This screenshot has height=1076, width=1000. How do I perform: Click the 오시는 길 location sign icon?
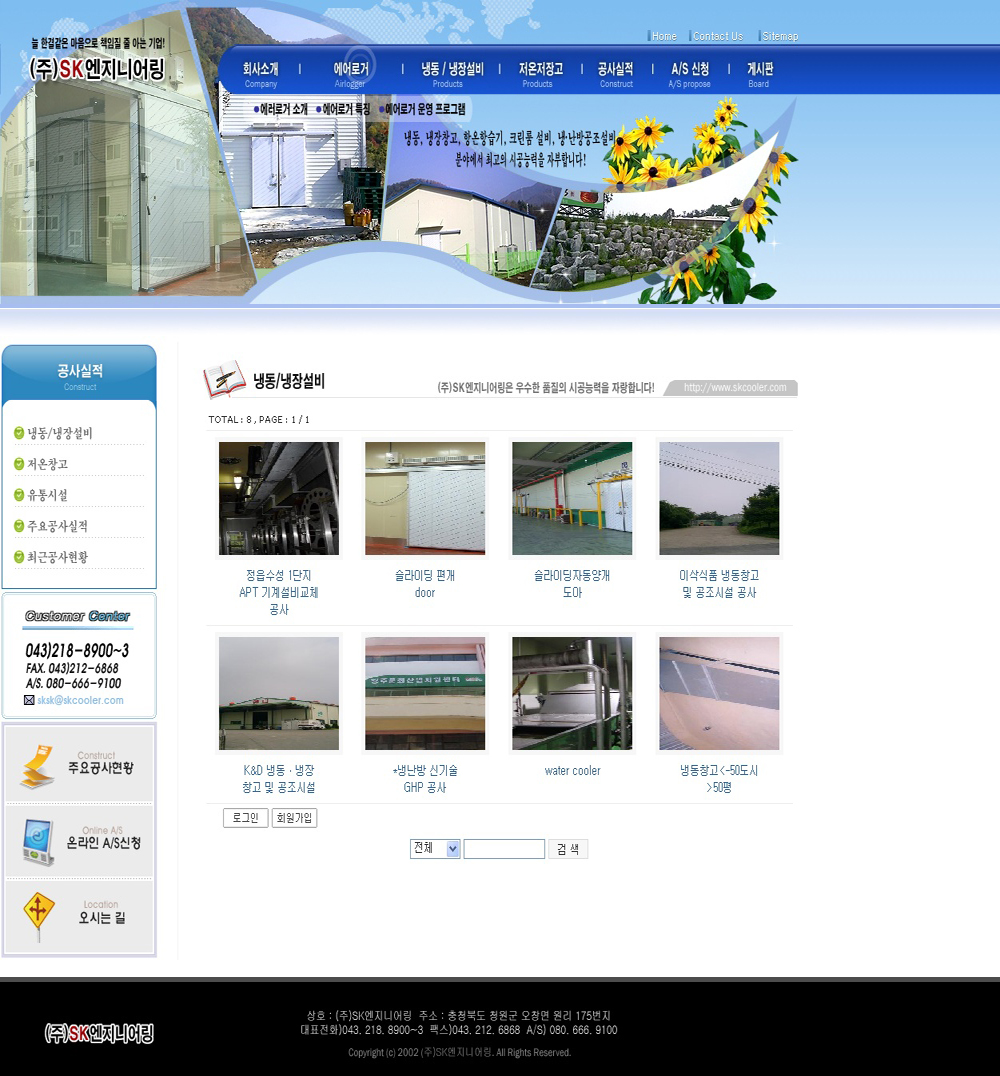click(x=39, y=914)
